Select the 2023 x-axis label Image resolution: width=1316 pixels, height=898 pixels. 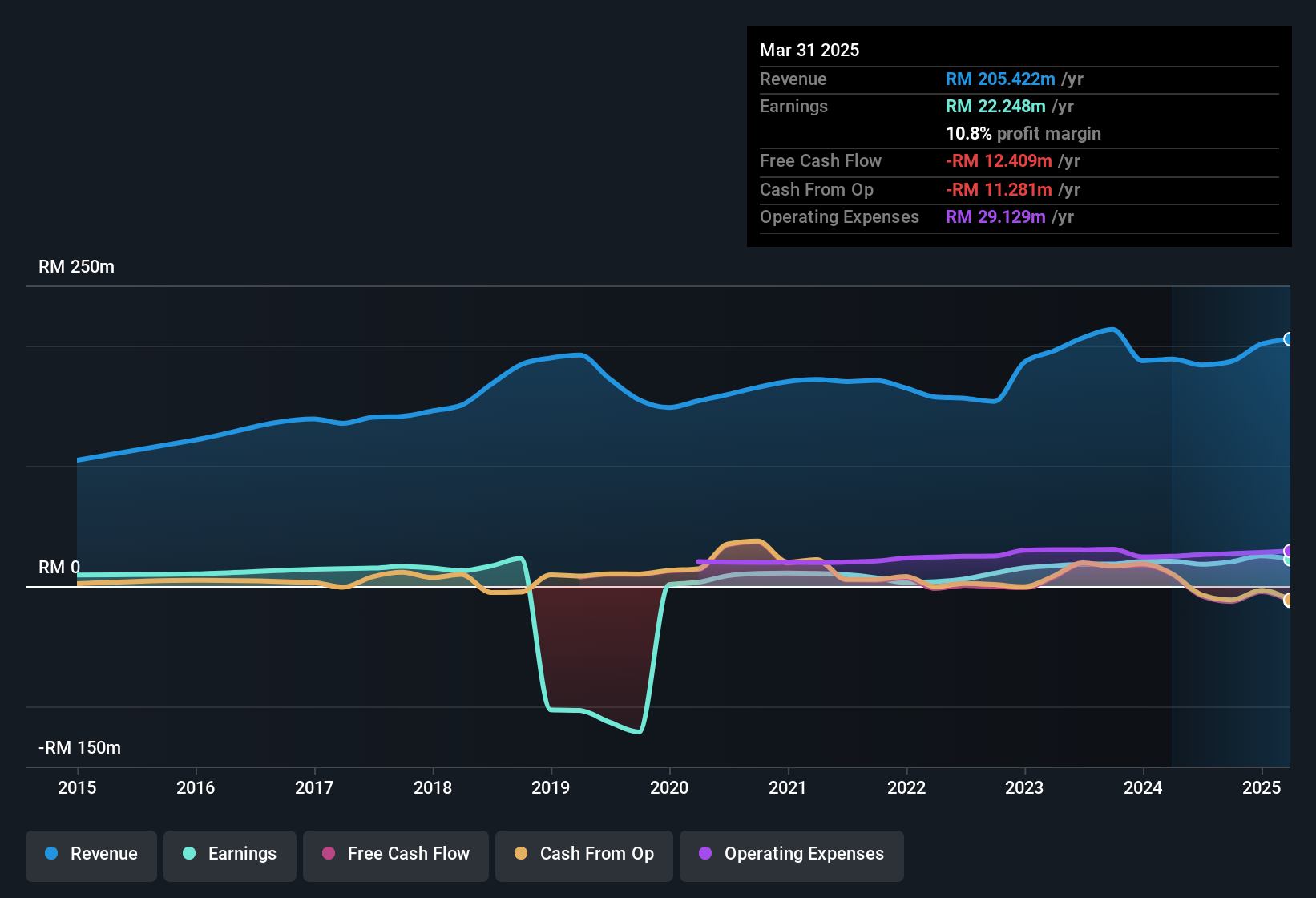tap(1024, 787)
